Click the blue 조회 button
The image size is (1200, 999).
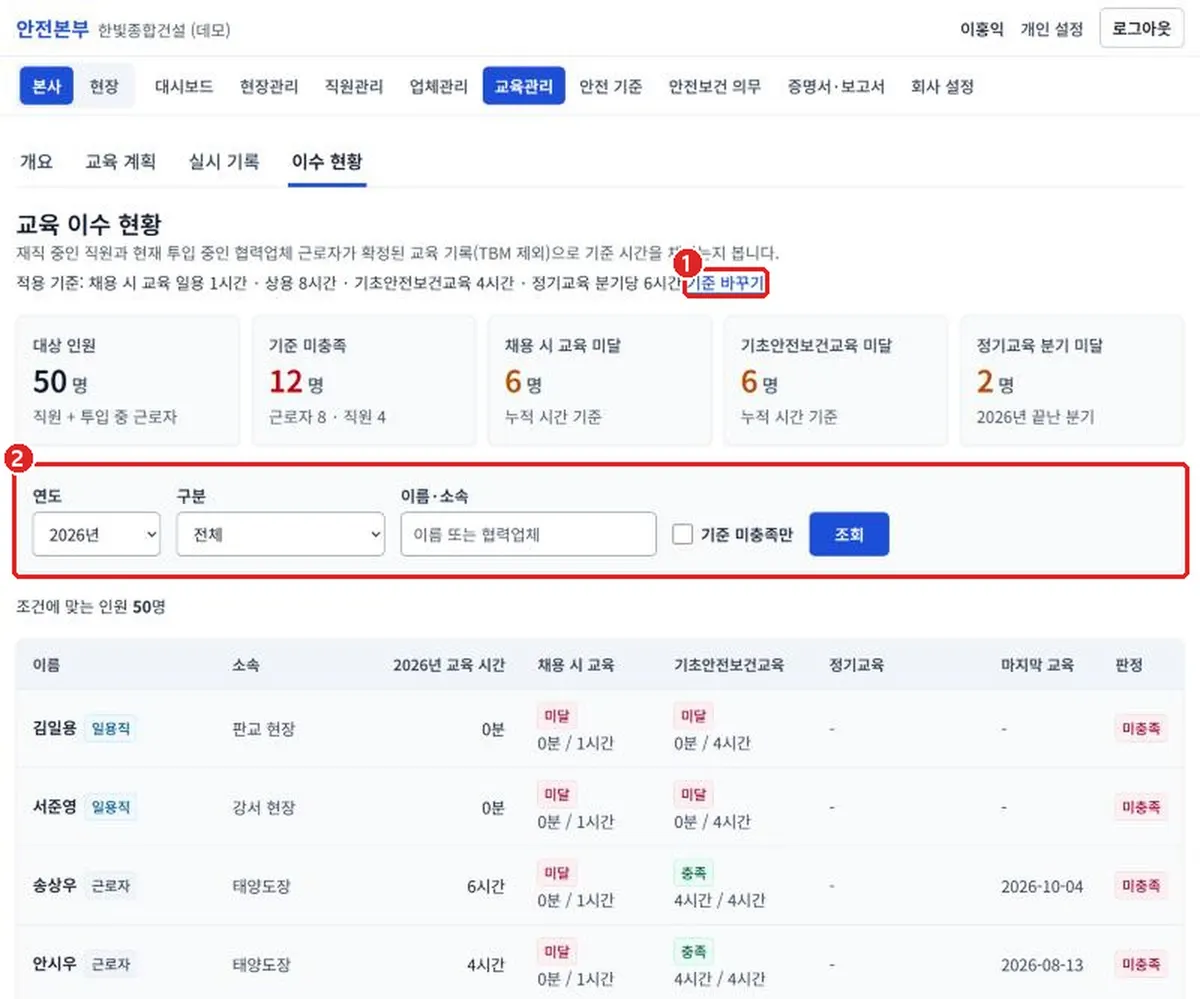click(x=849, y=534)
